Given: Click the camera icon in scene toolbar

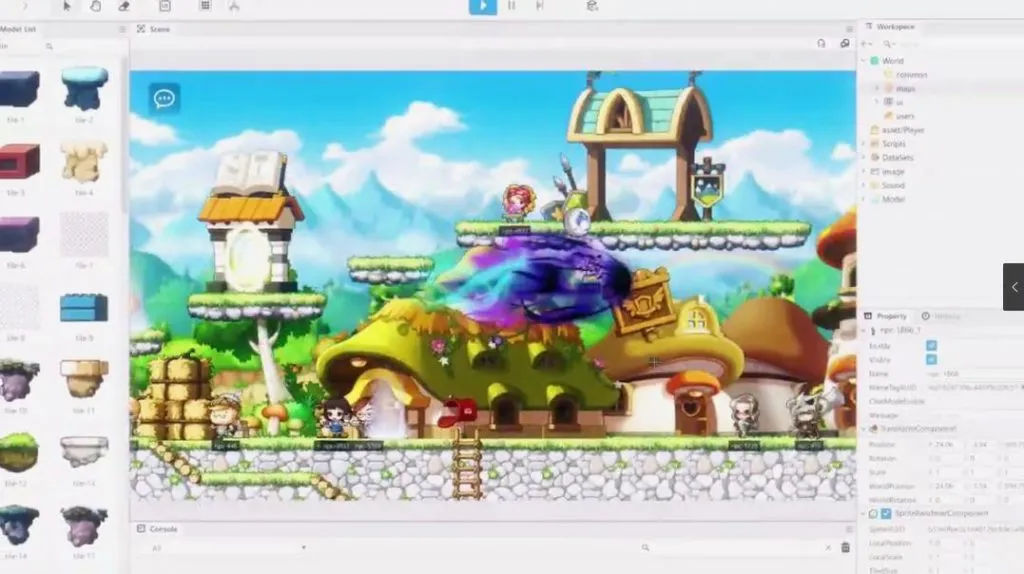Looking at the screenshot, I should point(844,43).
